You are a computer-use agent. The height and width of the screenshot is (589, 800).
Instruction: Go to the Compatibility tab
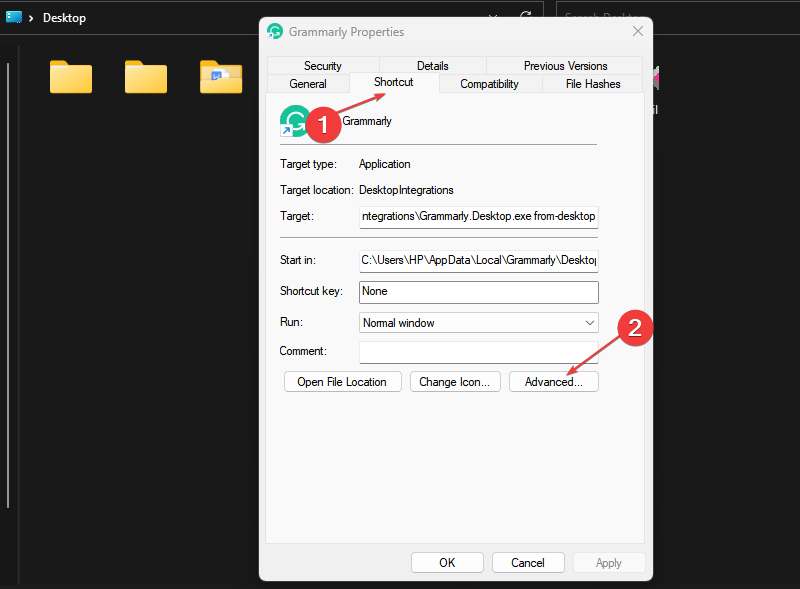click(489, 84)
